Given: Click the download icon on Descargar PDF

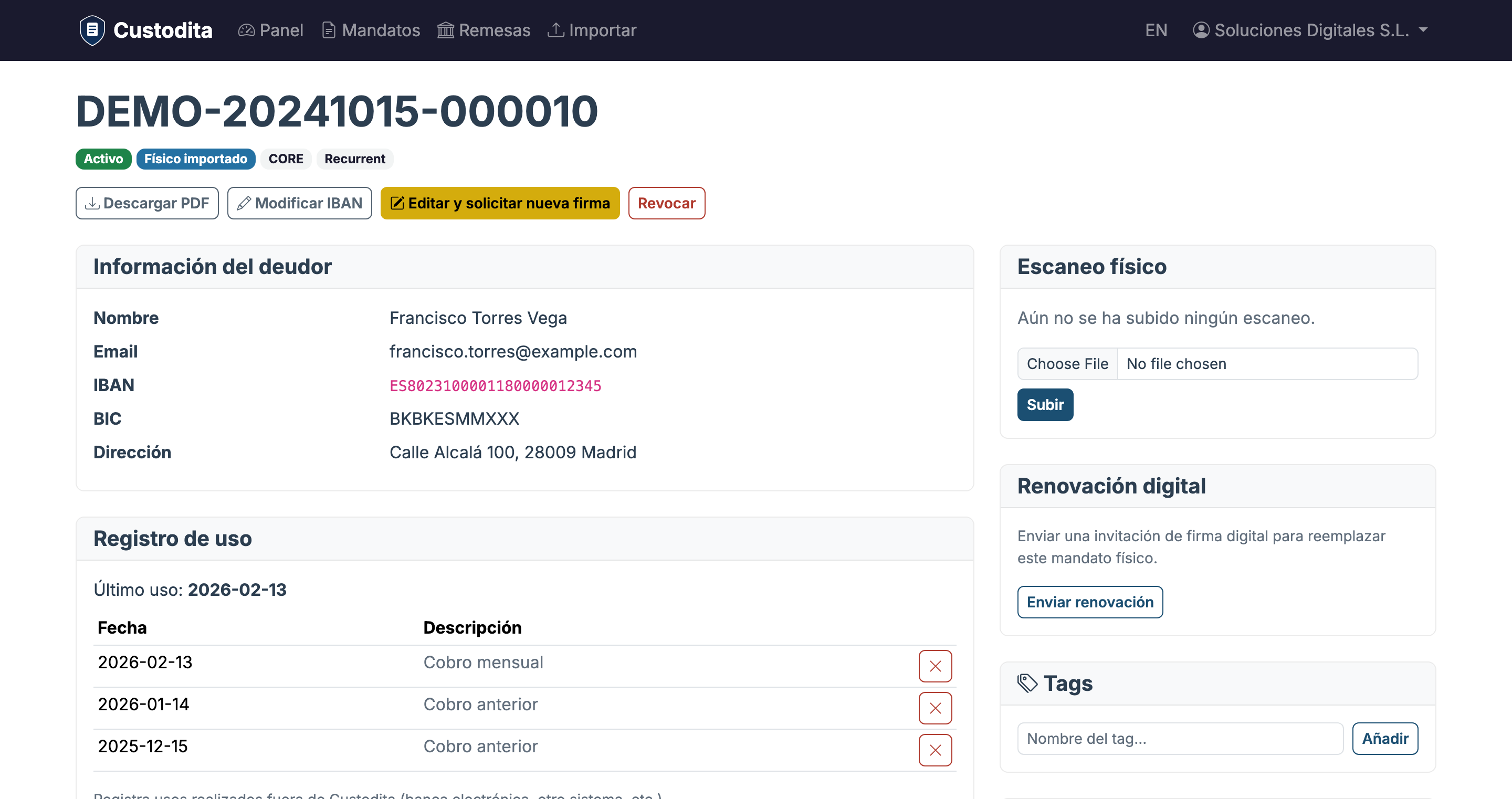Looking at the screenshot, I should click(x=93, y=203).
